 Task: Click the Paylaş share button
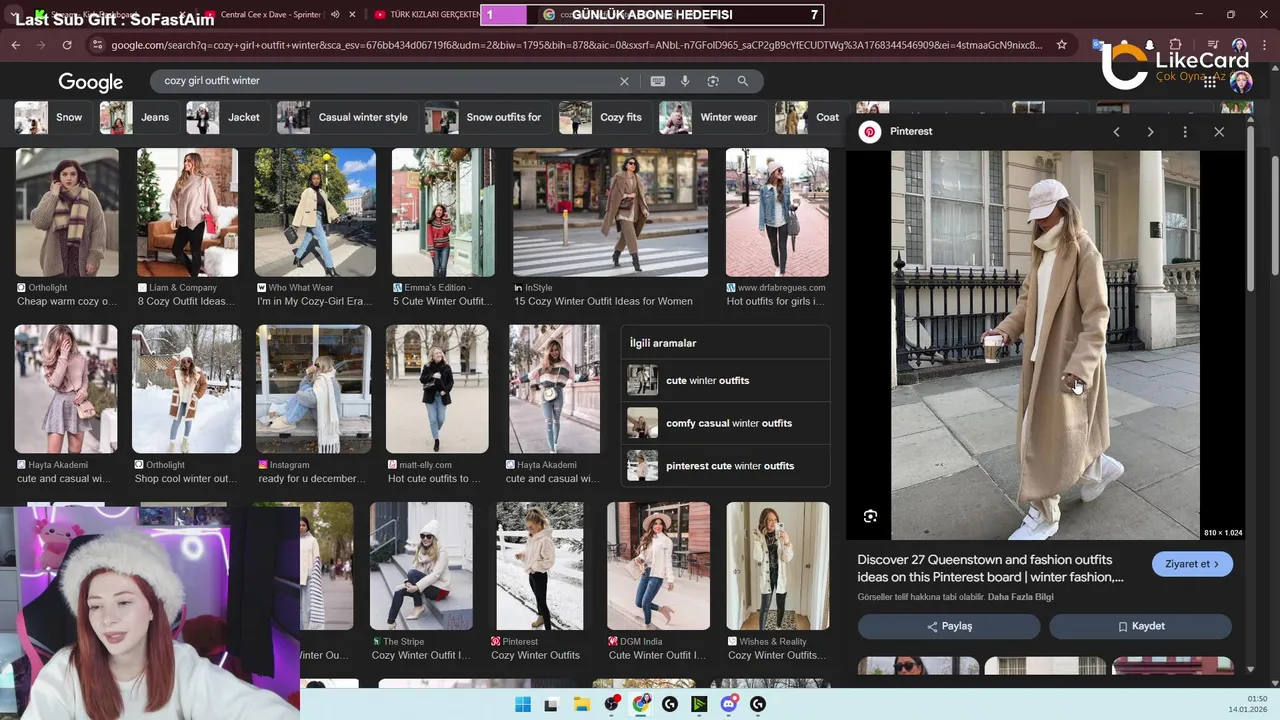(949, 626)
